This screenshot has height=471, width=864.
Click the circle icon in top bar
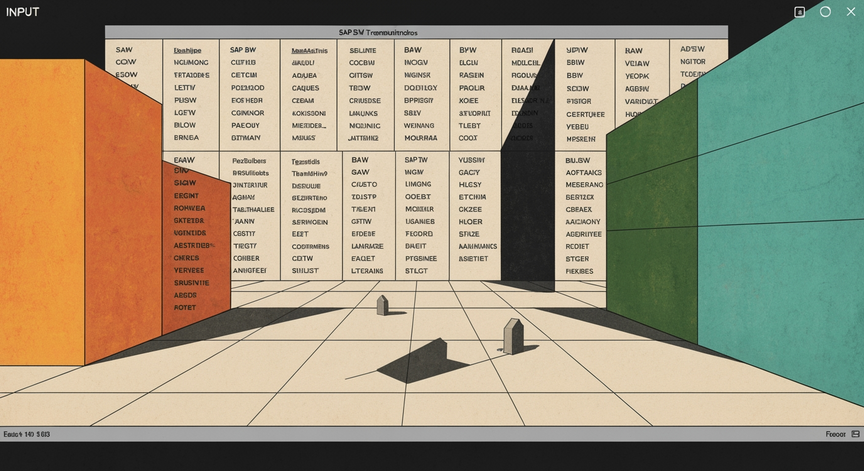(x=825, y=12)
